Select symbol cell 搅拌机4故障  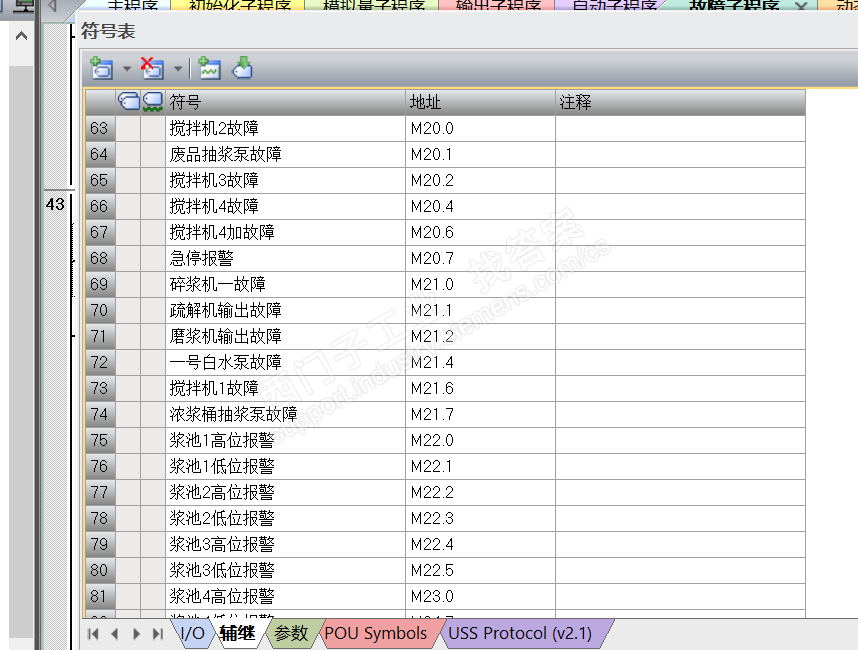tap(286, 206)
